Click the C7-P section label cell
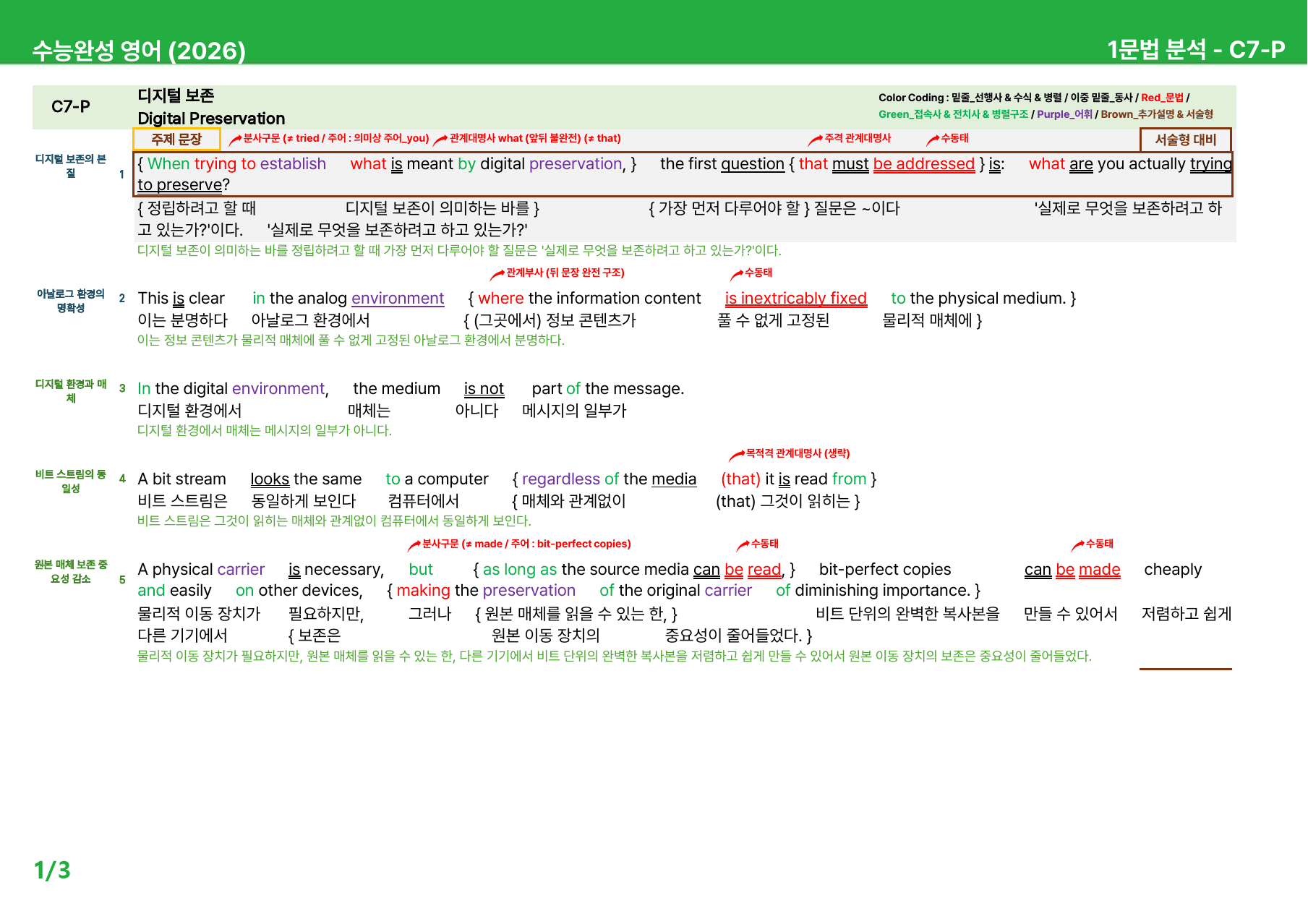 [71, 107]
